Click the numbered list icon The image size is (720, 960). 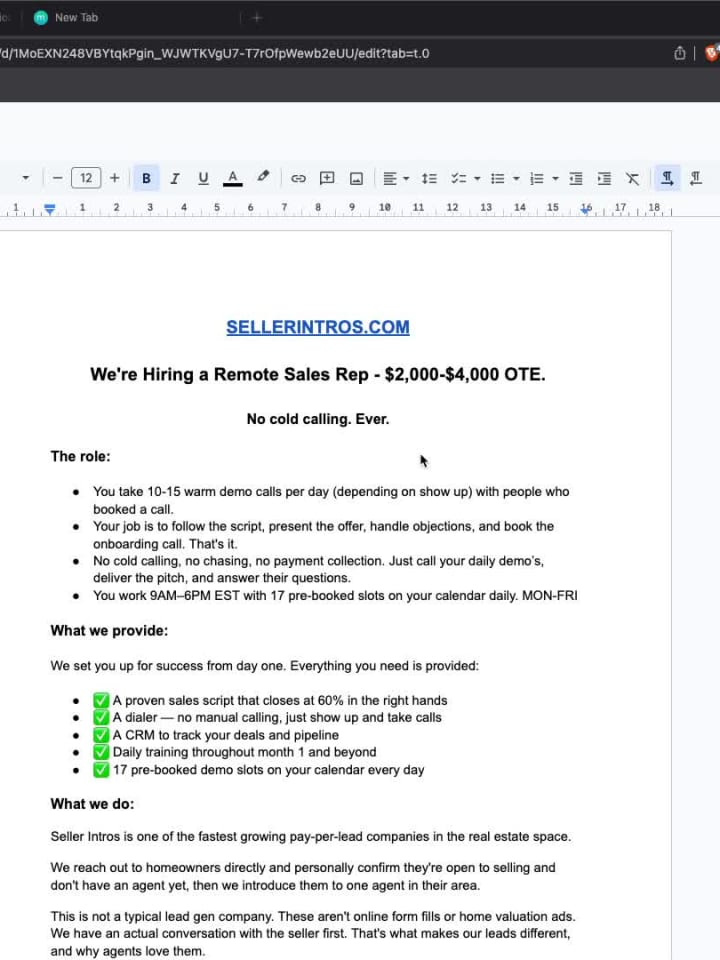click(536, 178)
